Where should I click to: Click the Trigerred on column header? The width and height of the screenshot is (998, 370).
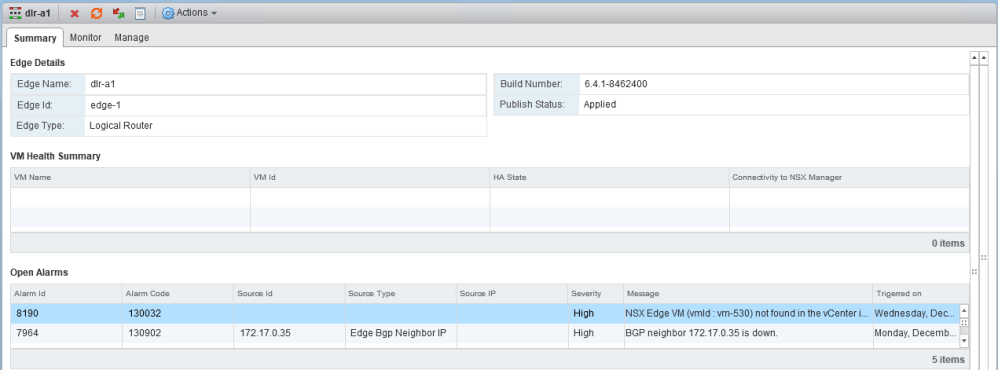[921, 294]
